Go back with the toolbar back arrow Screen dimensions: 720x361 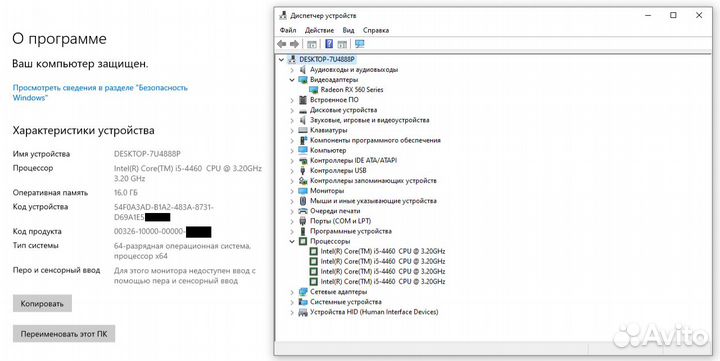point(281,44)
